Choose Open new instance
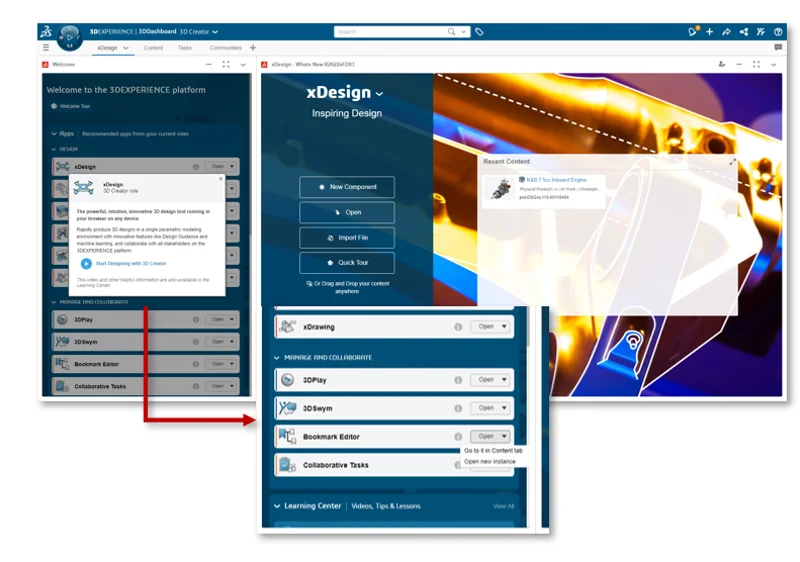 click(x=489, y=462)
